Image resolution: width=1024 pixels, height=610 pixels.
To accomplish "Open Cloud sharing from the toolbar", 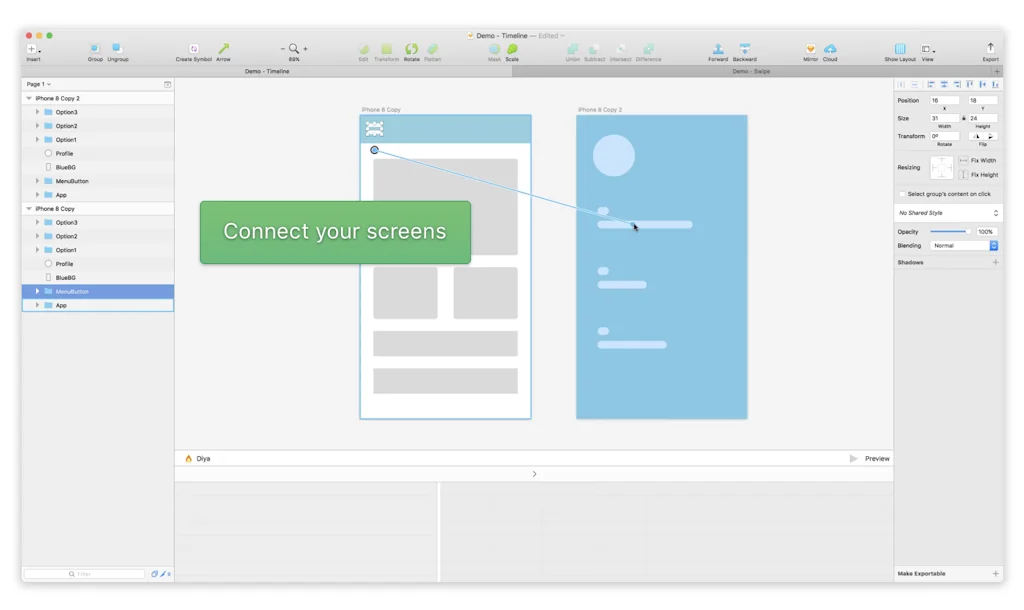I will coord(831,48).
